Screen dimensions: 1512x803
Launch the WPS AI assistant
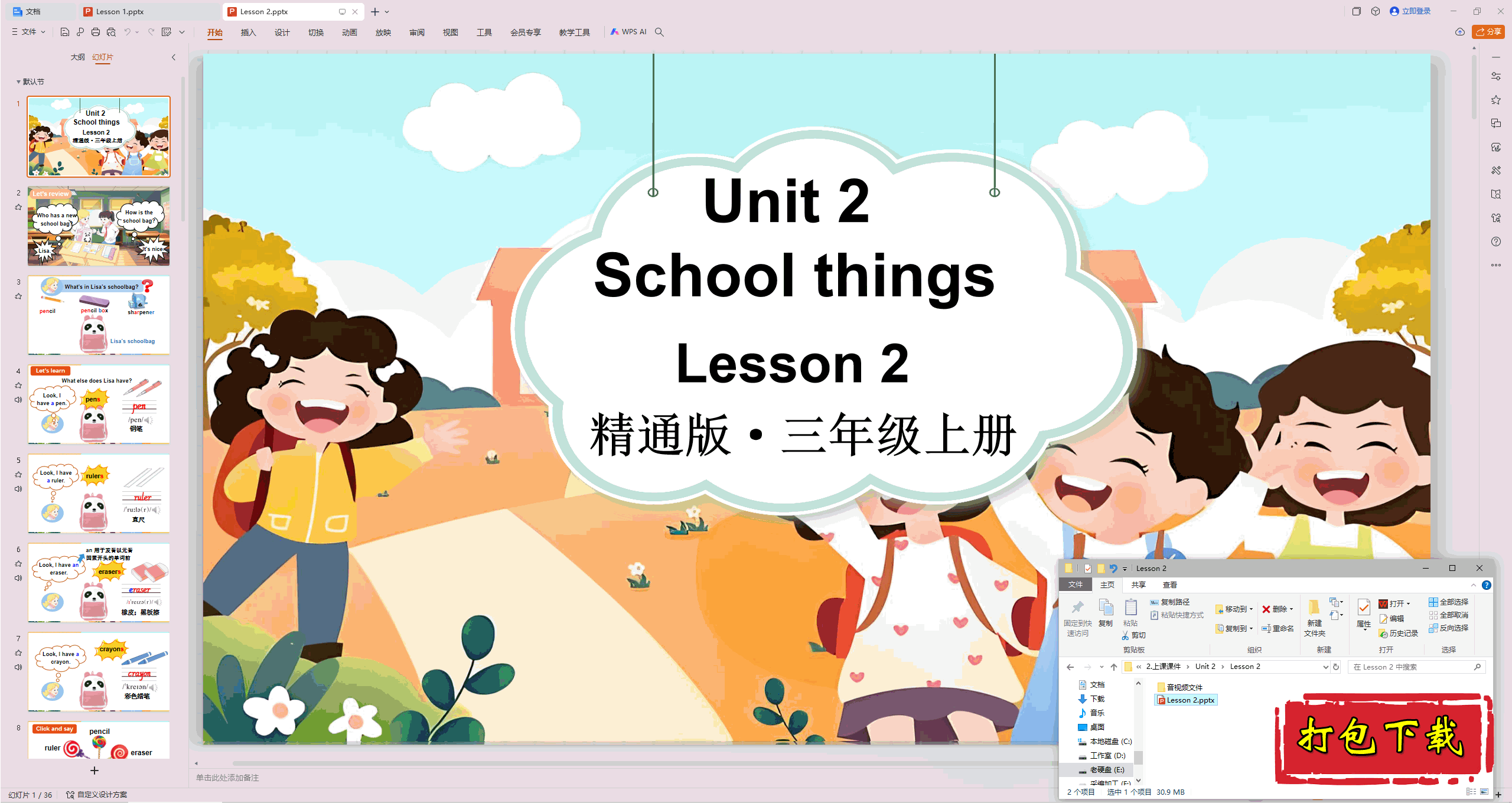(x=628, y=32)
